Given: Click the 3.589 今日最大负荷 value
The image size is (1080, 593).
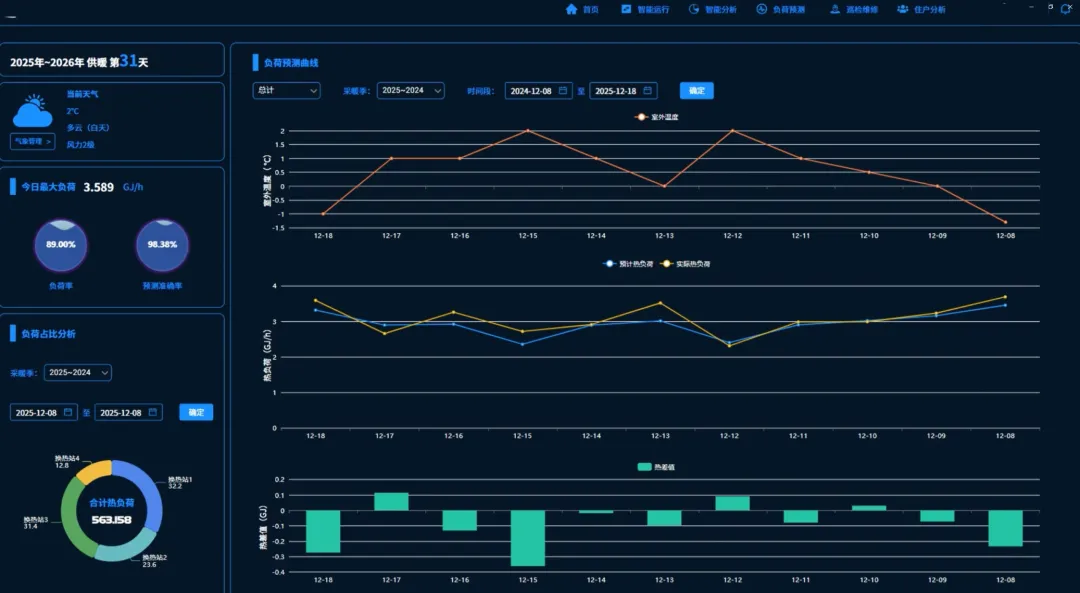Looking at the screenshot, I should pyautogui.click(x=98, y=187).
